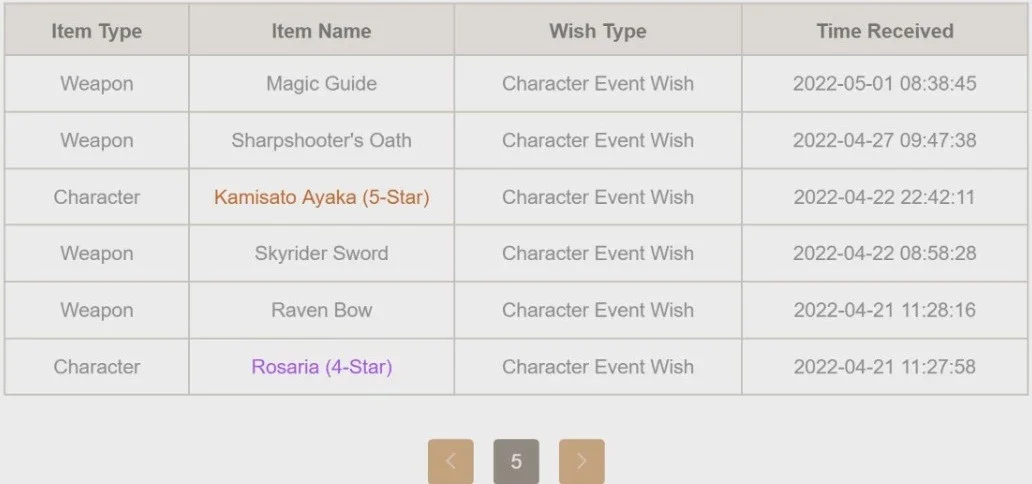Click the Item Type column header
The image size is (1032, 484).
tap(97, 31)
